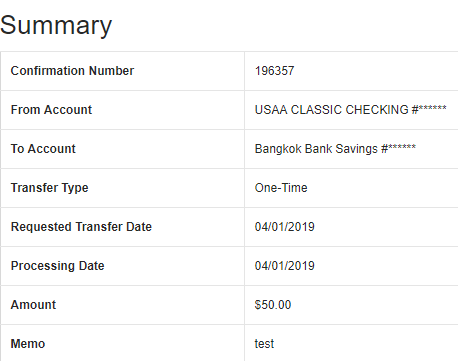458x361 pixels.
Task: Click the Bangkok Bank Savings account value
Action: (335, 149)
